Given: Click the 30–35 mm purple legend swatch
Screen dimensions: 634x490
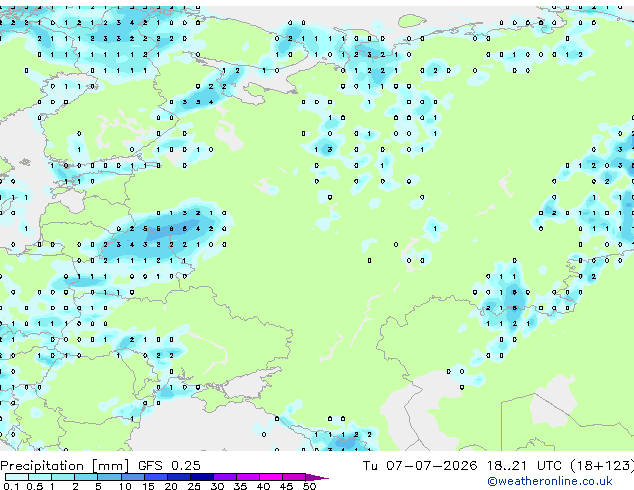Looking at the screenshot, I should pos(224,477).
